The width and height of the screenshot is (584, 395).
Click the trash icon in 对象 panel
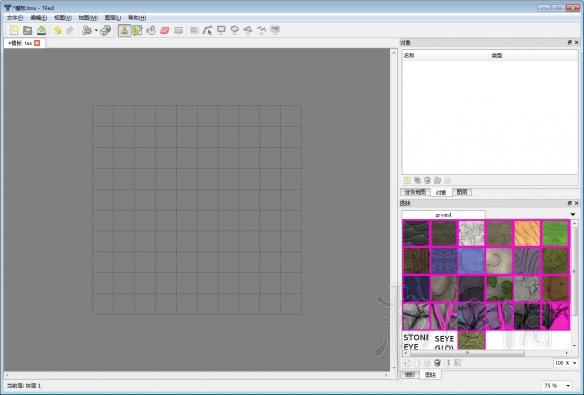click(x=428, y=180)
